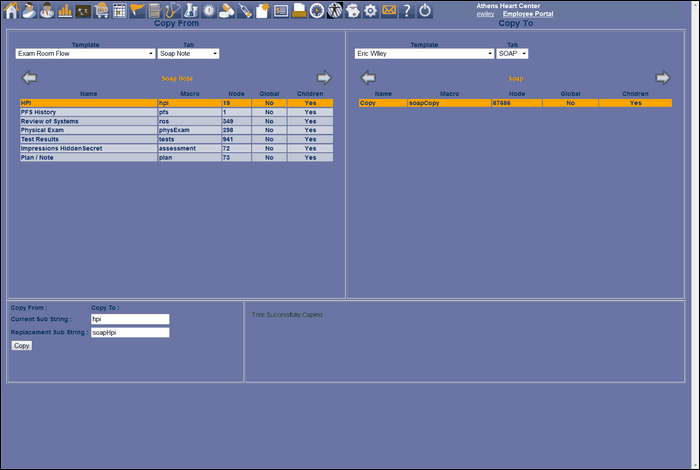
Task: Open the multiple gears icon
Action: [353, 10]
